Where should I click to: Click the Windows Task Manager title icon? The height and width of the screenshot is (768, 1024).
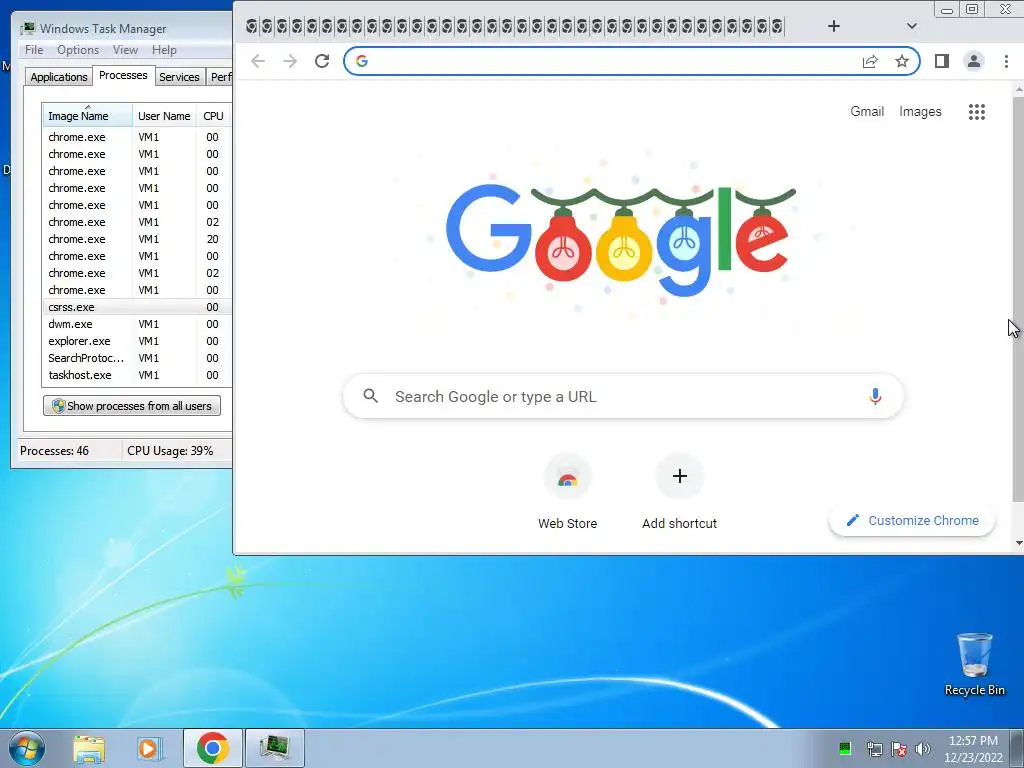coord(27,29)
